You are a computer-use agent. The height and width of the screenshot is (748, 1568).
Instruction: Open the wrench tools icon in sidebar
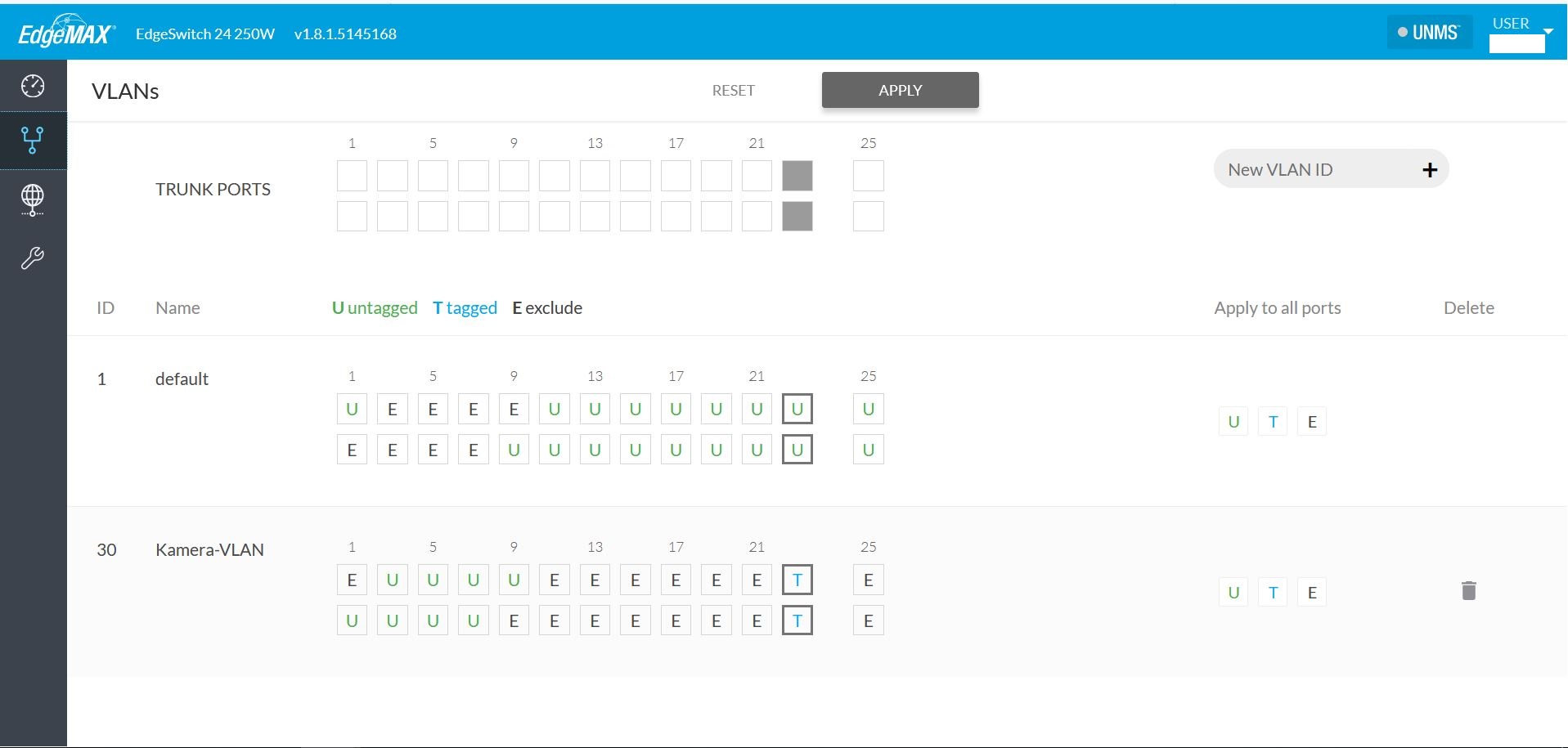pos(33,258)
